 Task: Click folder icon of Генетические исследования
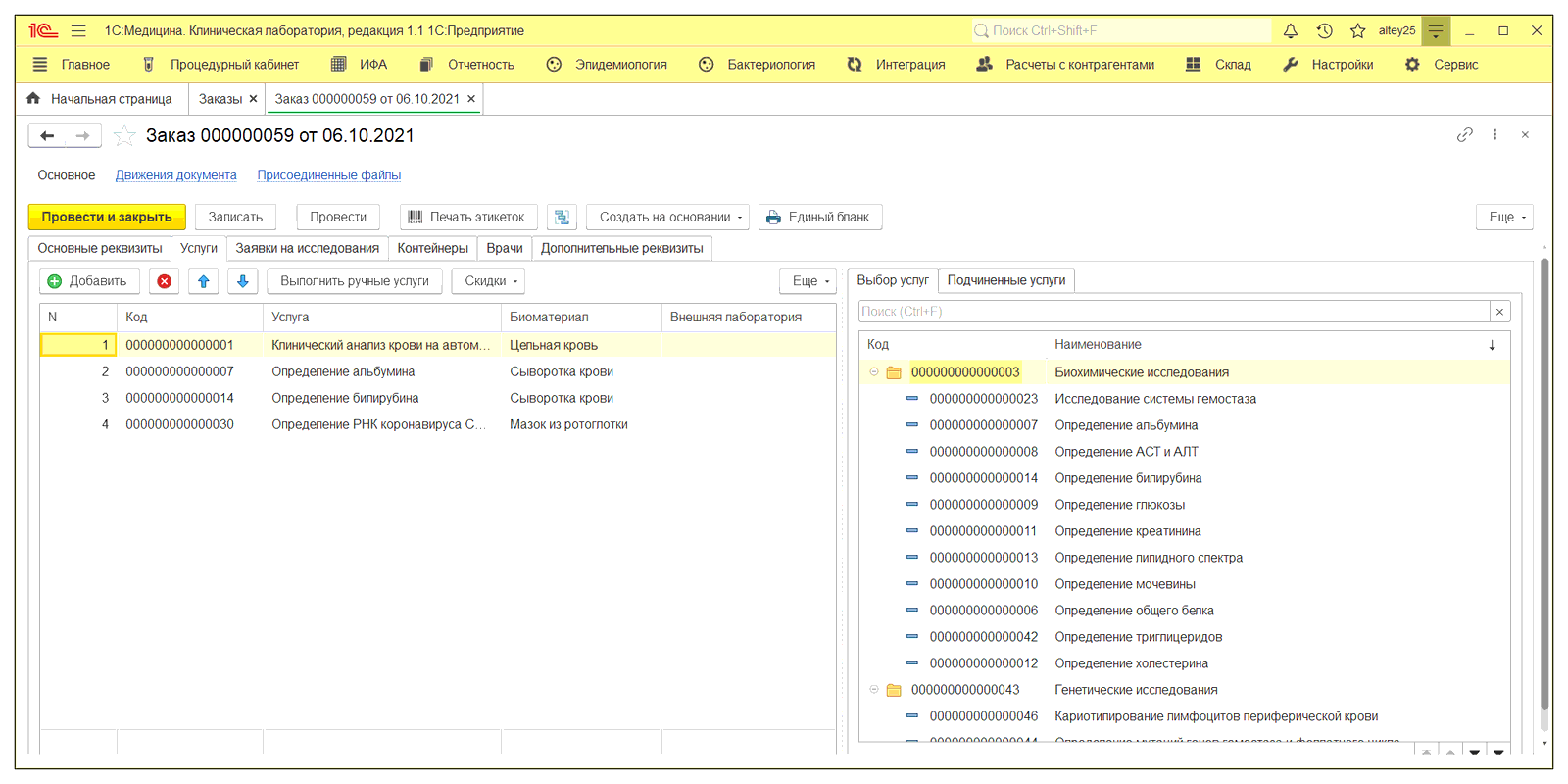pos(894,690)
